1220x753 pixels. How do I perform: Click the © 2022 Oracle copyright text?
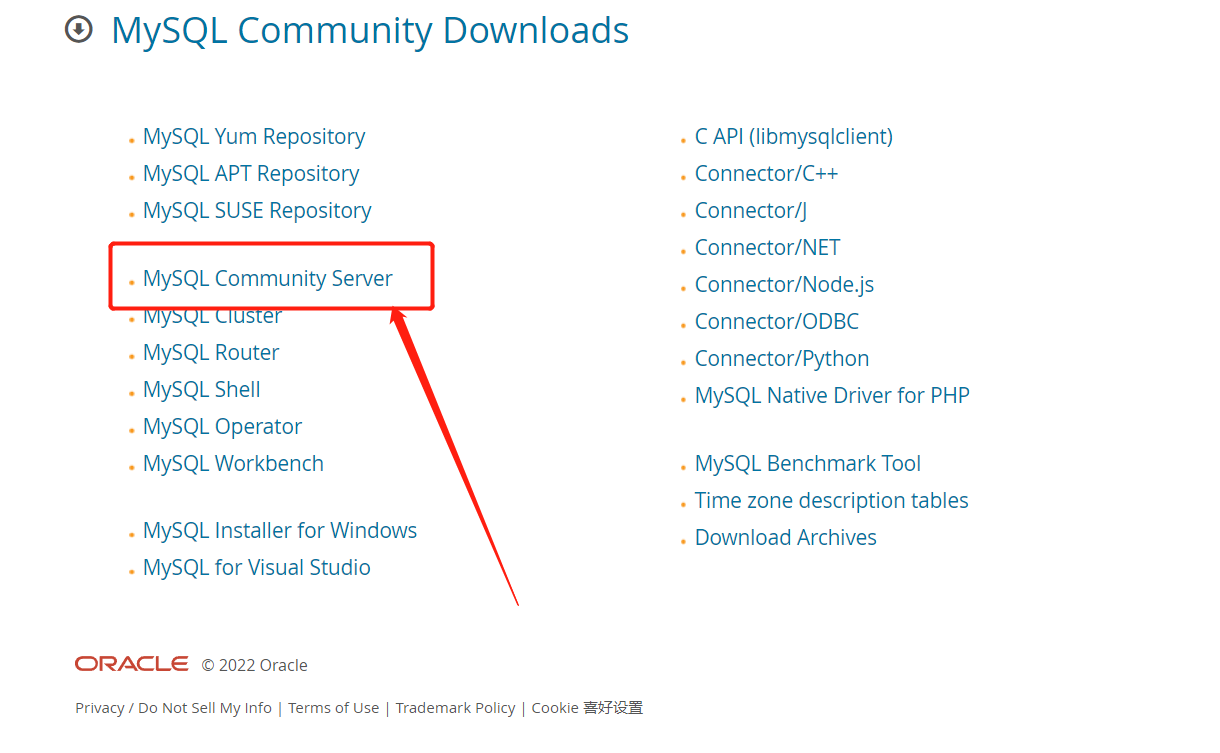pyautogui.click(x=255, y=665)
